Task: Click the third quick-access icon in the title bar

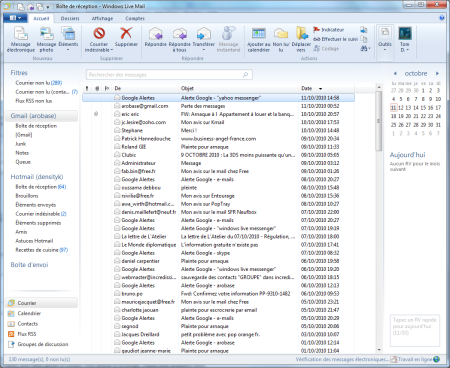Action: [40, 6]
